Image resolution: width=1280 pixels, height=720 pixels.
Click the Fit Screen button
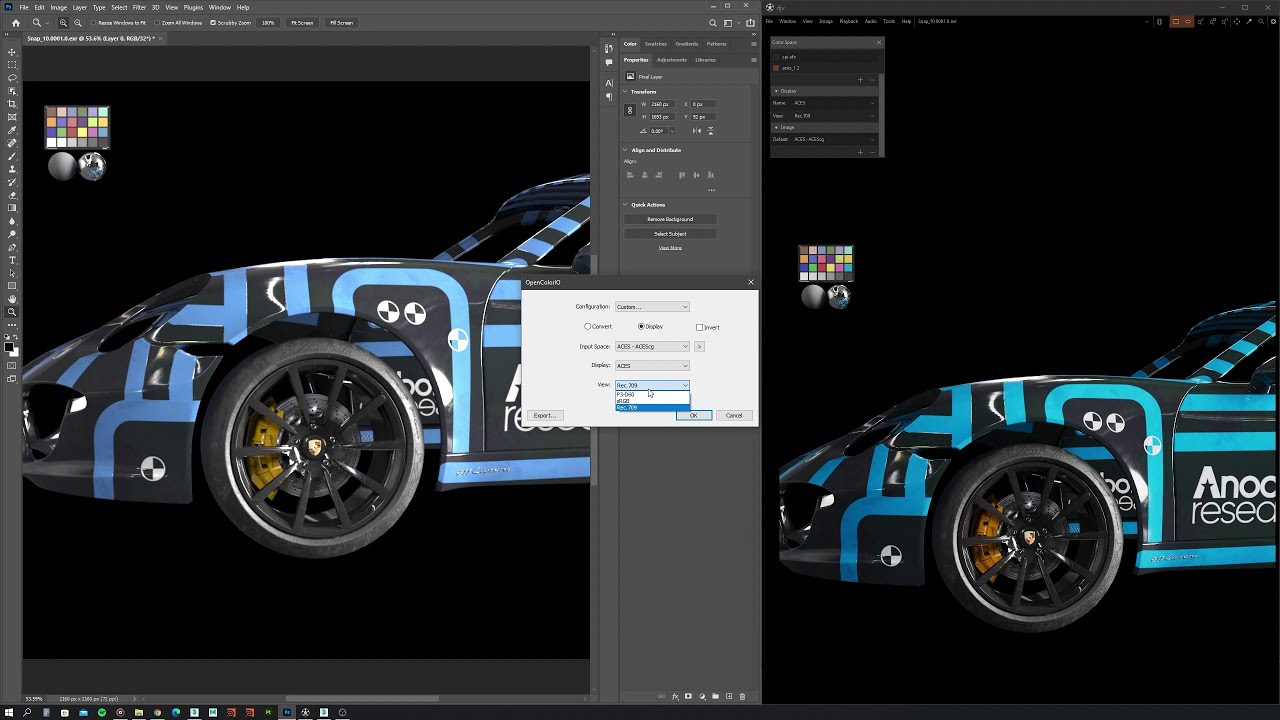[302, 22]
